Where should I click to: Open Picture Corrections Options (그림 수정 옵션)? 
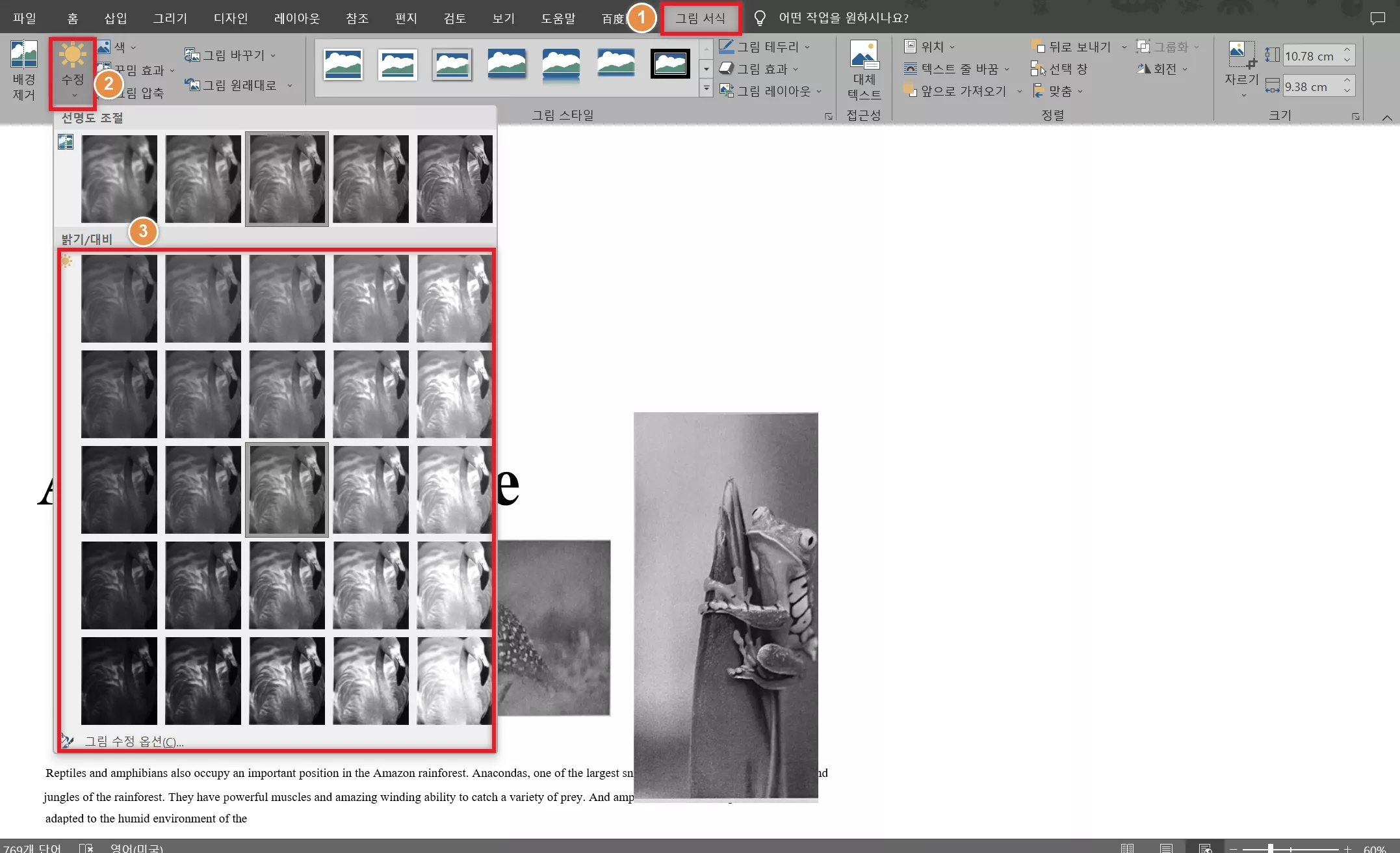point(134,742)
